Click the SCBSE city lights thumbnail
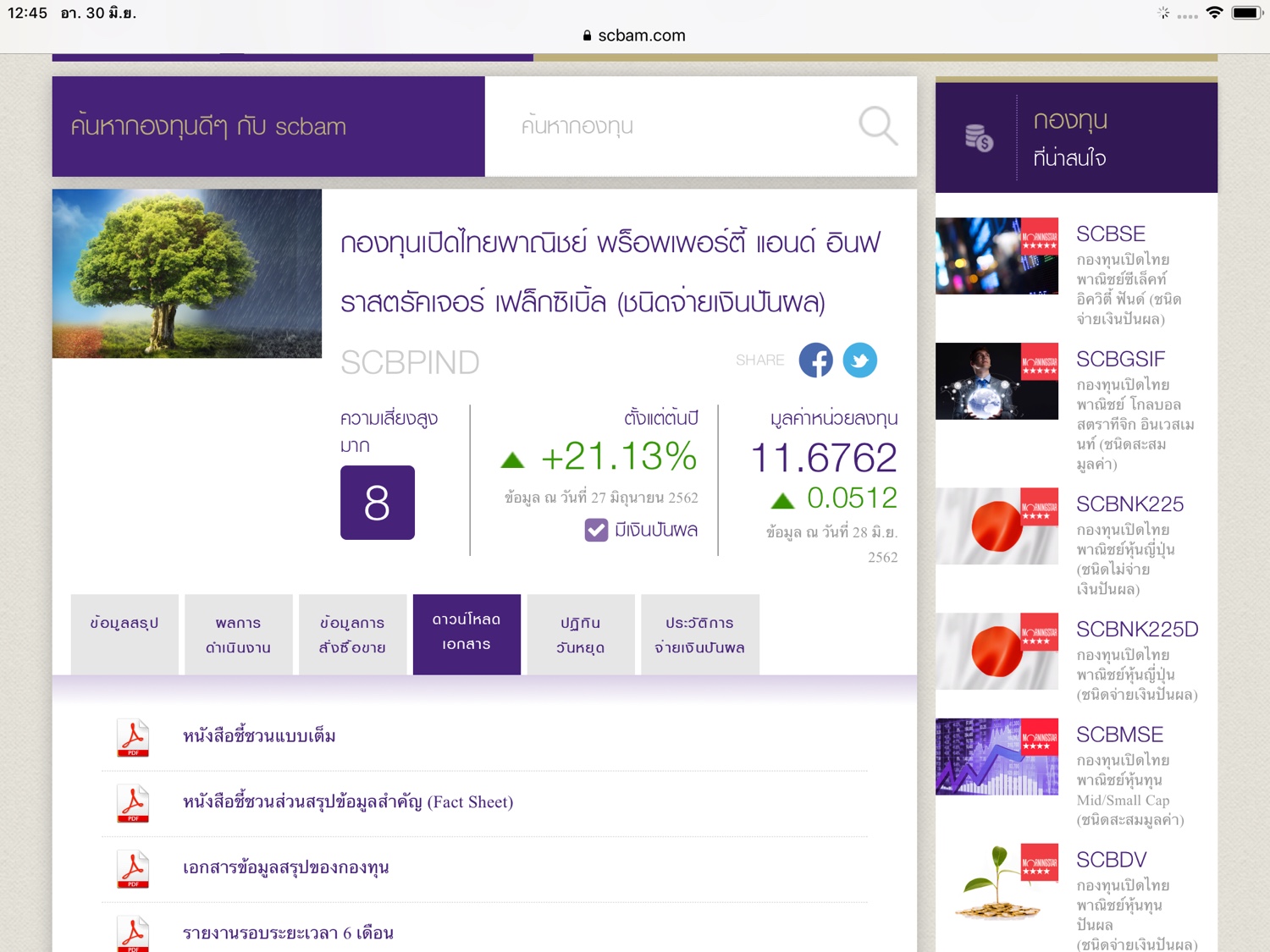The image size is (1270, 952). click(x=997, y=256)
